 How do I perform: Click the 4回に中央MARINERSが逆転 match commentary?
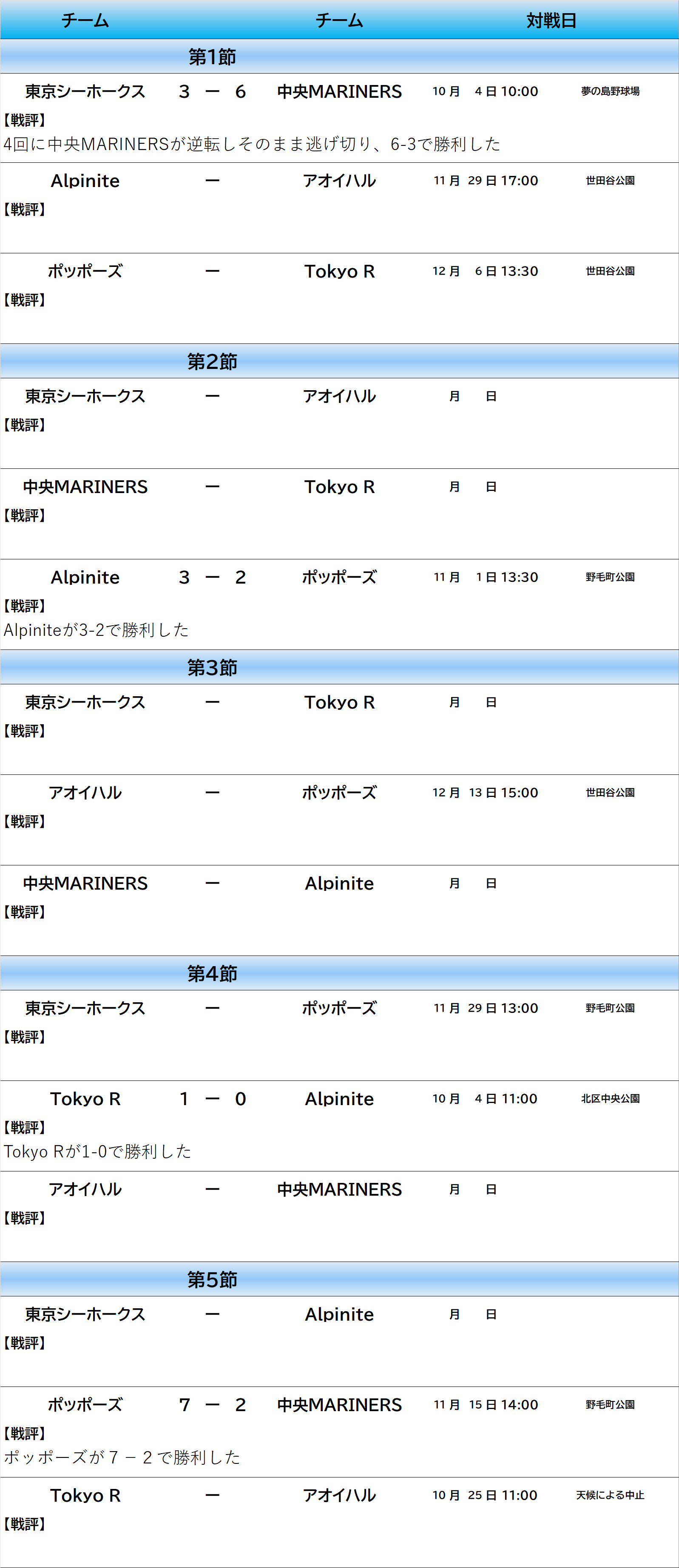coord(252,144)
